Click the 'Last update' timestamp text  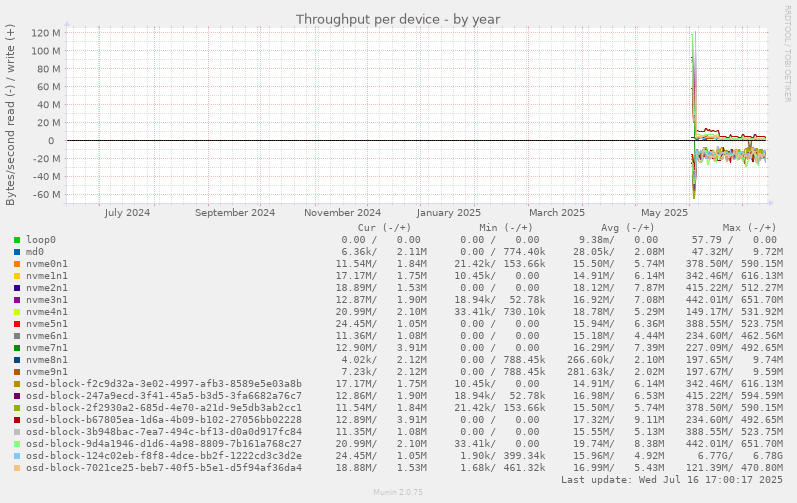pos(672,480)
